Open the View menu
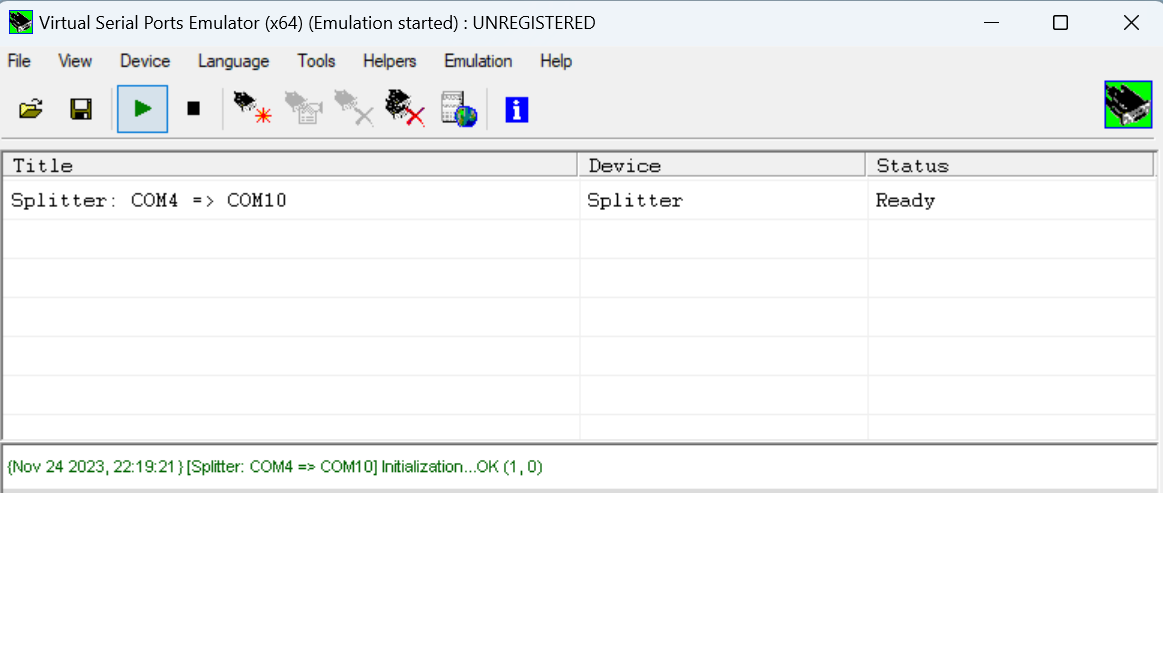 coord(75,61)
